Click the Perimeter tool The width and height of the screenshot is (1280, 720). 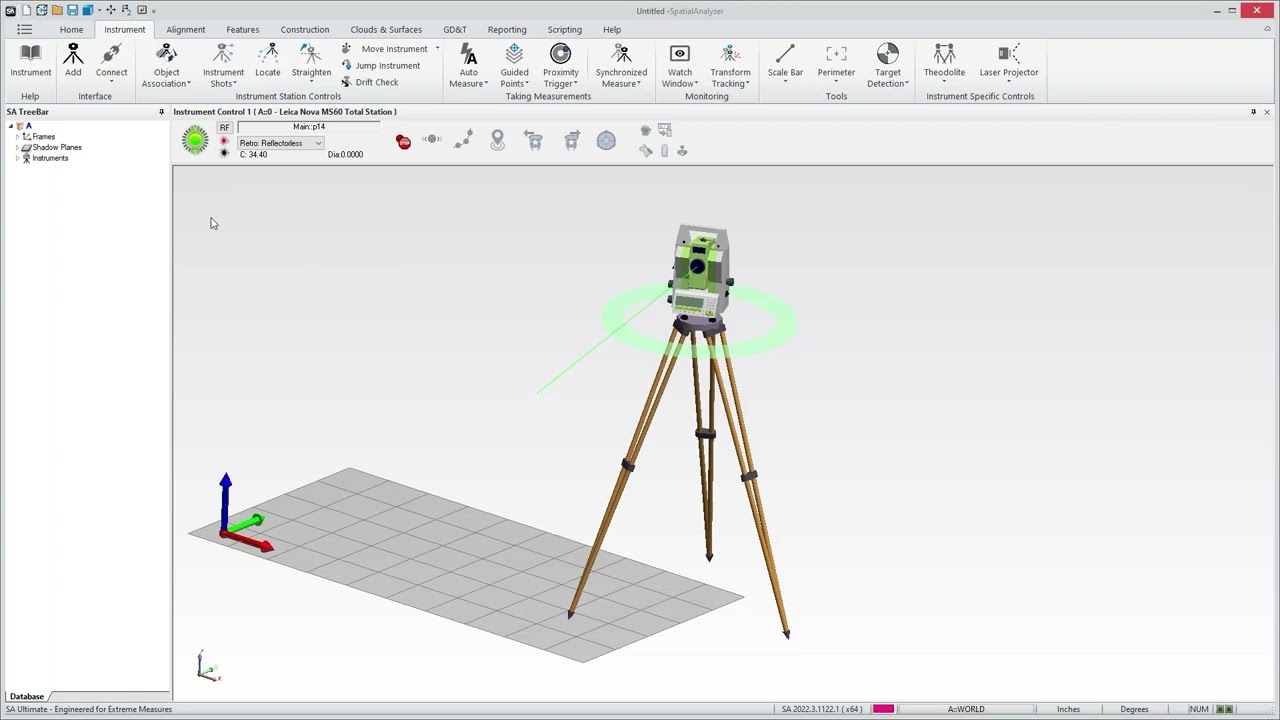836,64
